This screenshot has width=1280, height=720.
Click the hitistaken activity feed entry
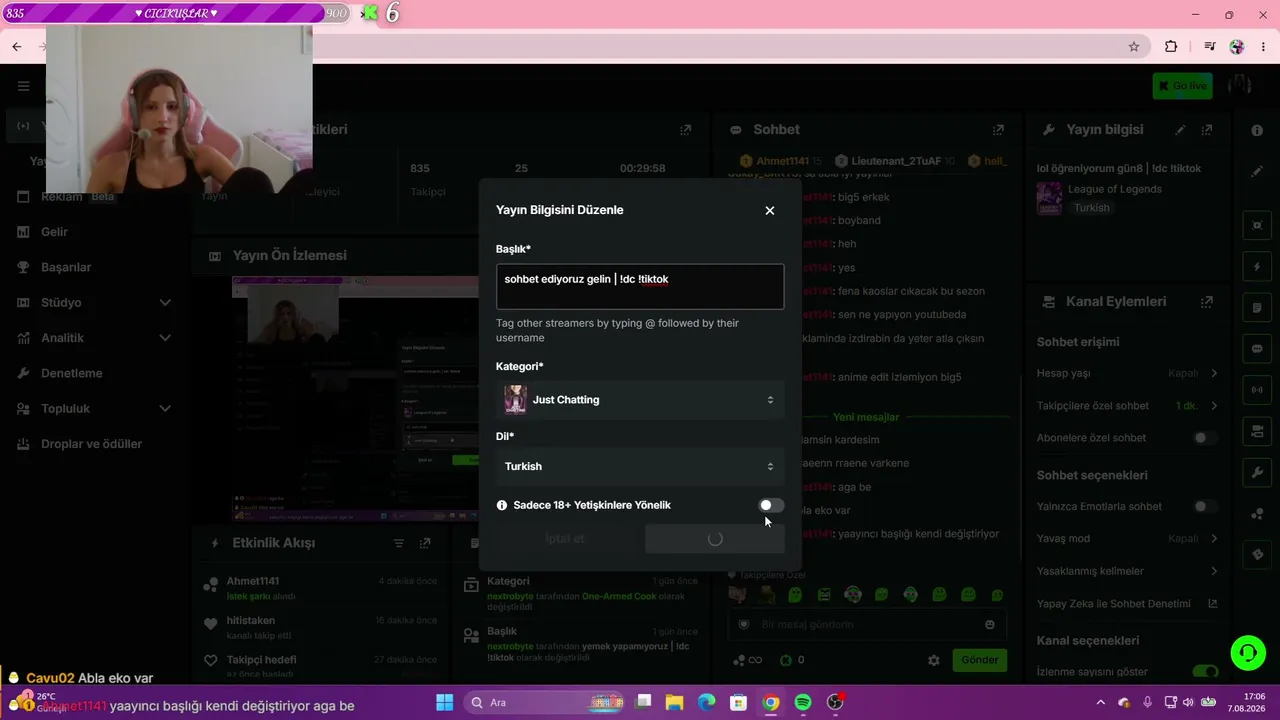tap(320, 627)
